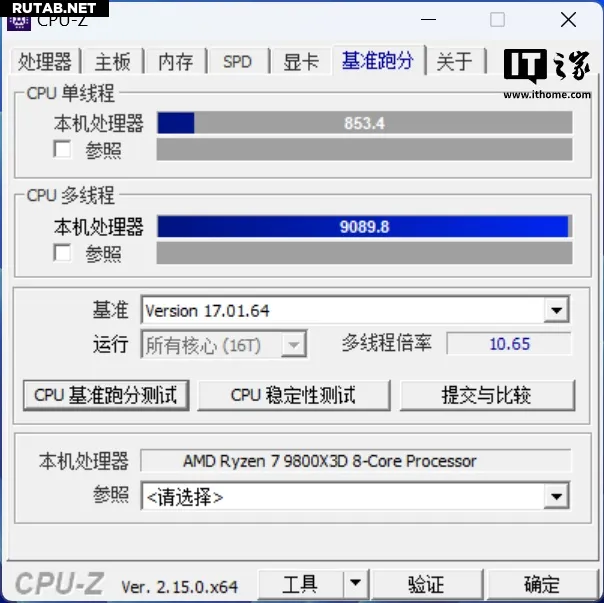This screenshot has height=603, width=604.
Task: Enable 参照 checkbox under CPU 单线程
Action: click(62, 149)
